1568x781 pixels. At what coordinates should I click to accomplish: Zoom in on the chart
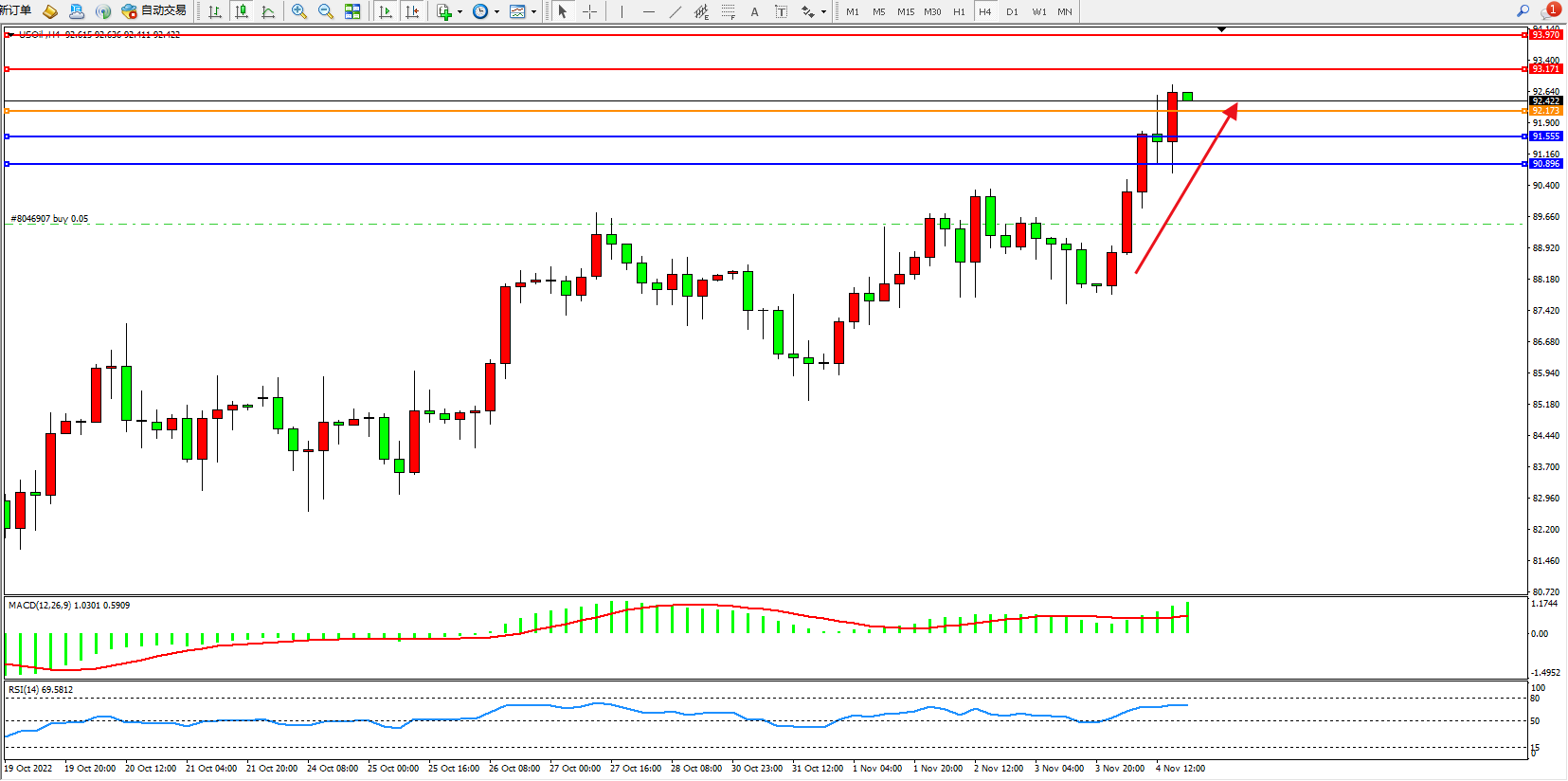click(x=299, y=11)
